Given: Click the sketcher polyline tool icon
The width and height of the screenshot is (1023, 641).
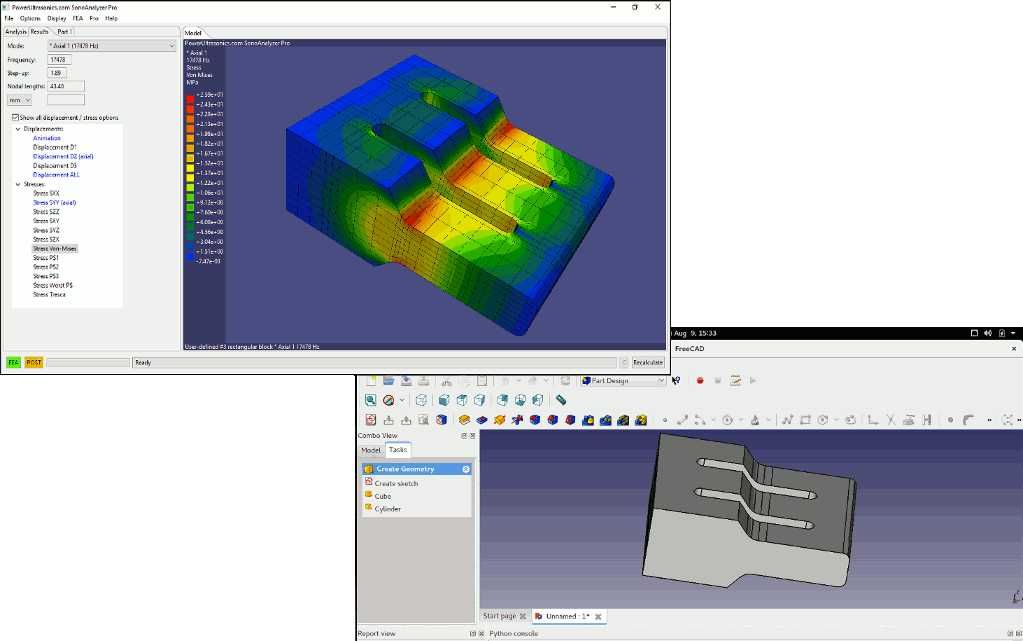Looking at the screenshot, I should 787,420.
